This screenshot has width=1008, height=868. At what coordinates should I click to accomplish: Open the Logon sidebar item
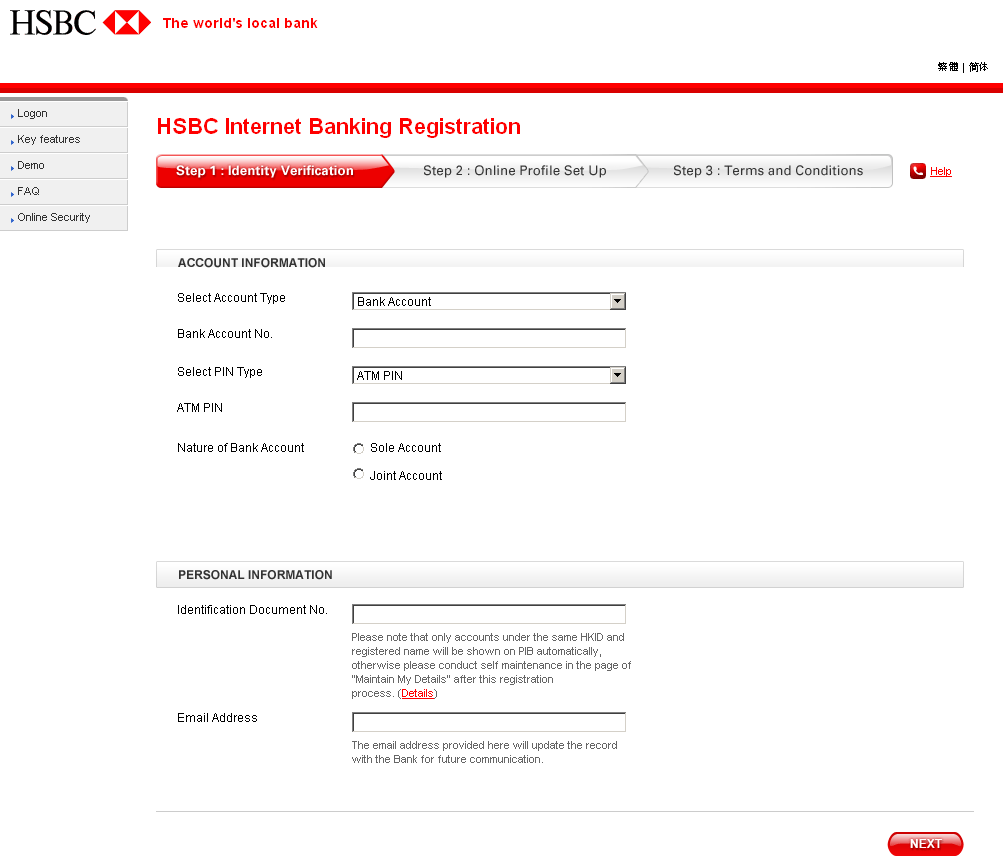tap(32, 113)
